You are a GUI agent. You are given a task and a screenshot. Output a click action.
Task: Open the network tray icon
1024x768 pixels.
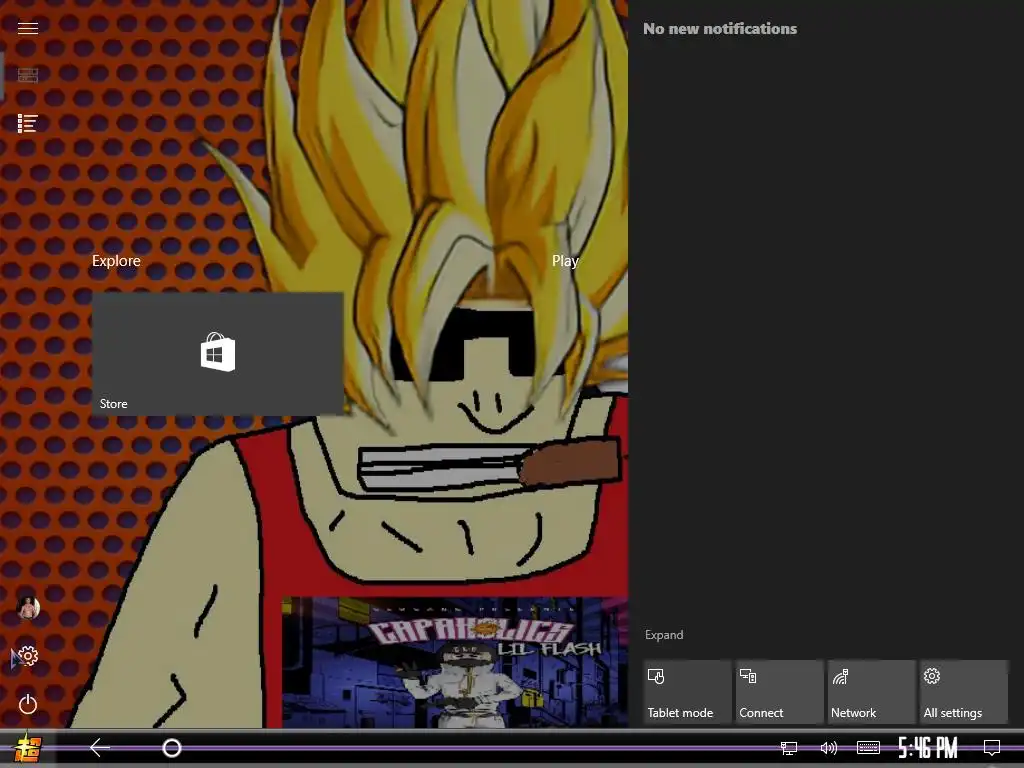click(789, 748)
